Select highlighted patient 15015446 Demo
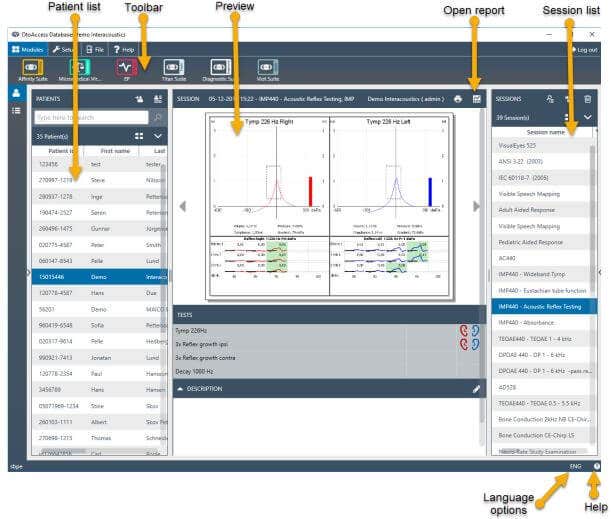This screenshot has height=519, width=611. [99, 277]
